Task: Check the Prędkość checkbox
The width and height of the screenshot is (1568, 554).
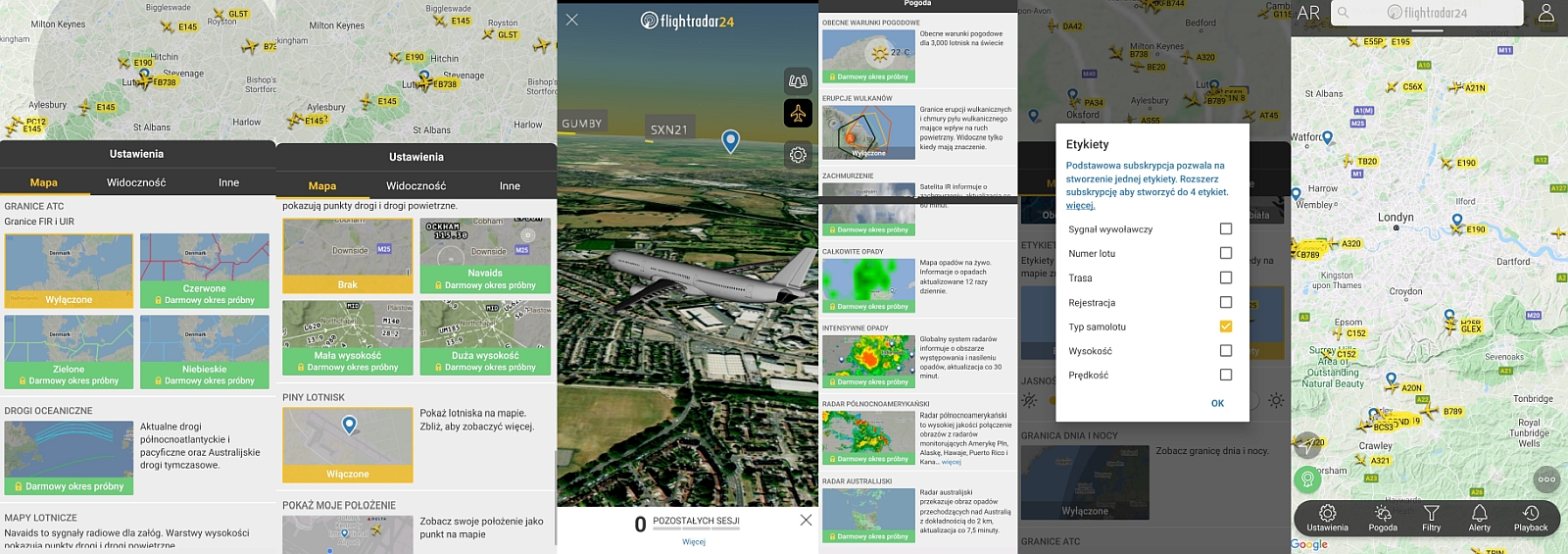Action: coord(1225,375)
